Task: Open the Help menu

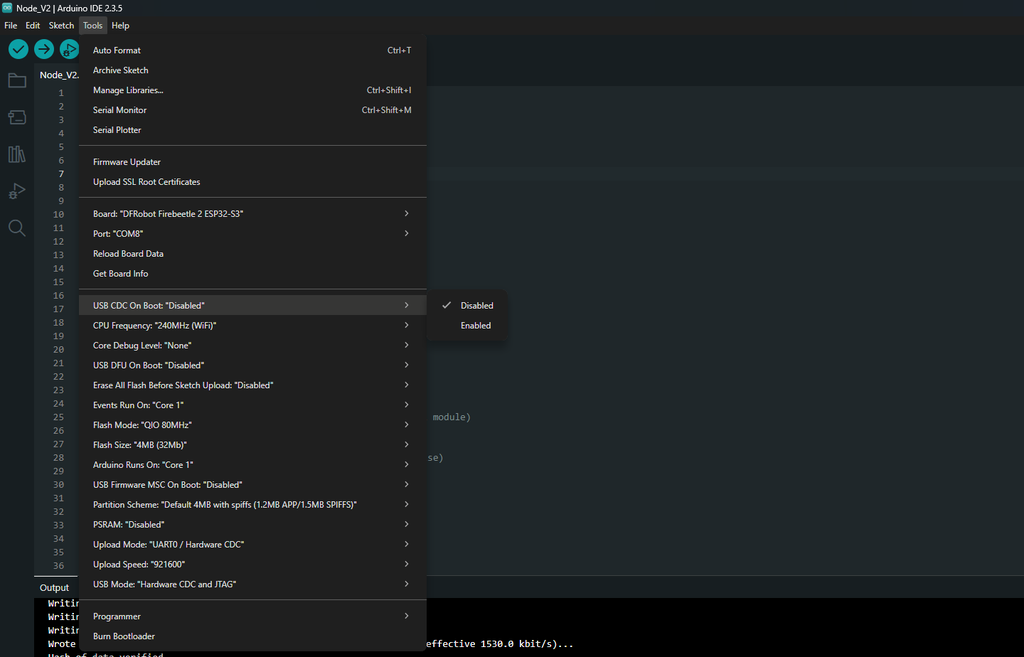Action: pyautogui.click(x=120, y=25)
